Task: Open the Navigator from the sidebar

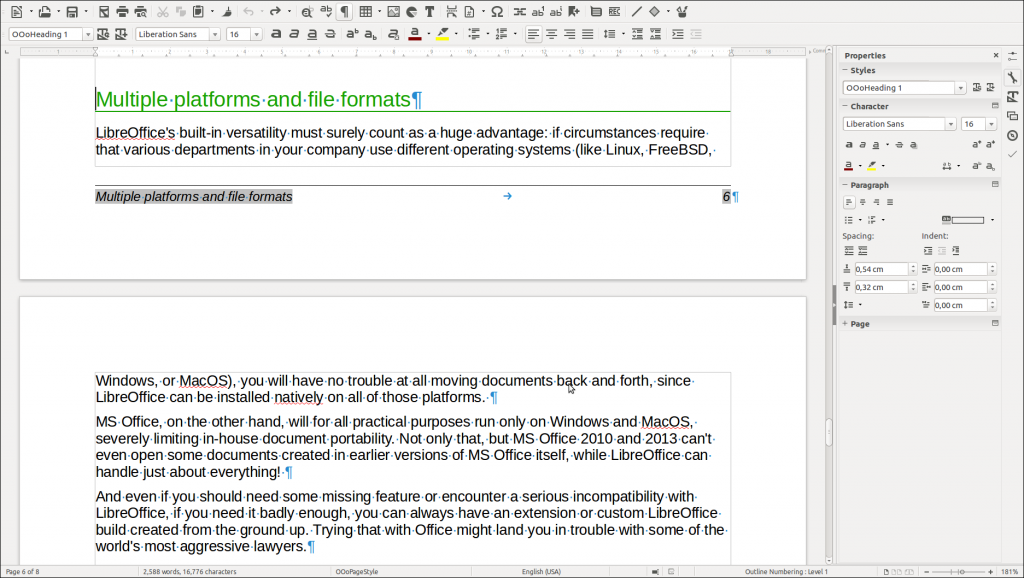Action: [x=1012, y=135]
